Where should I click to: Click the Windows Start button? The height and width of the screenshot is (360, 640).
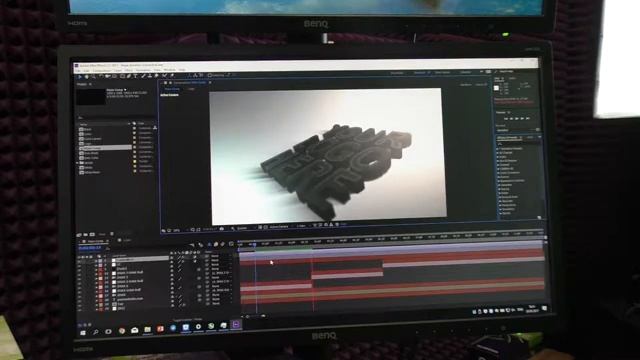pyautogui.click(x=83, y=333)
